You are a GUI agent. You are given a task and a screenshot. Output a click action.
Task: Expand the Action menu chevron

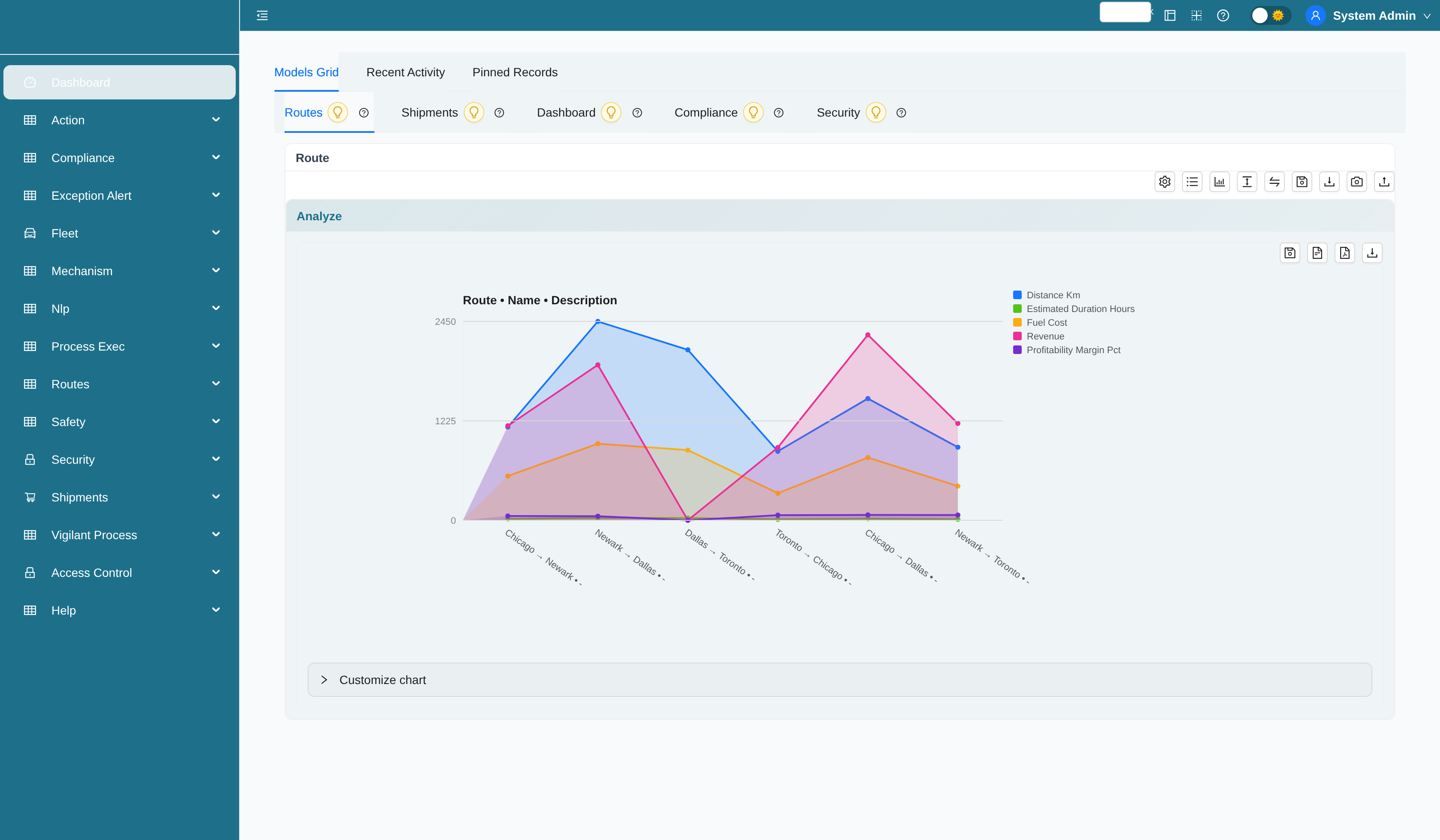pos(216,120)
